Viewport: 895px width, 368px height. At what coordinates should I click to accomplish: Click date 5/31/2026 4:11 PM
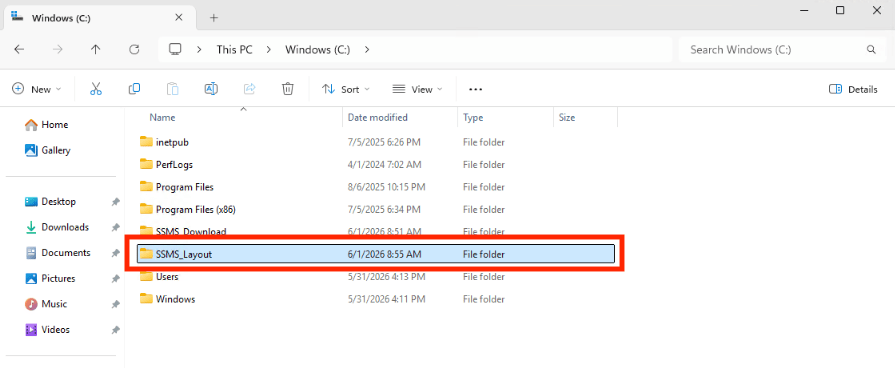point(386,299)
